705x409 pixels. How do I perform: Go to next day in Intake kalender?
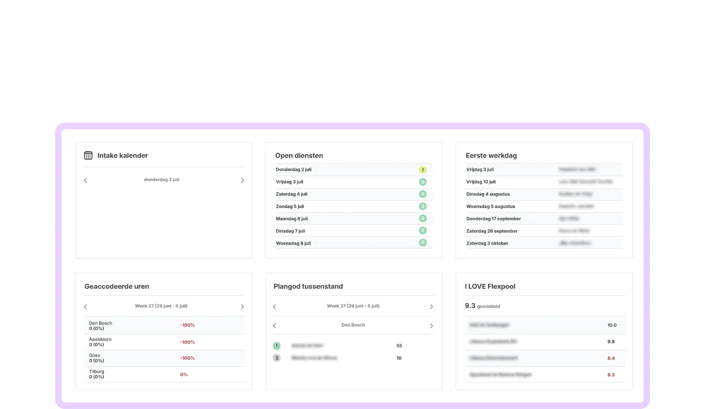click(x=242, y=180)
